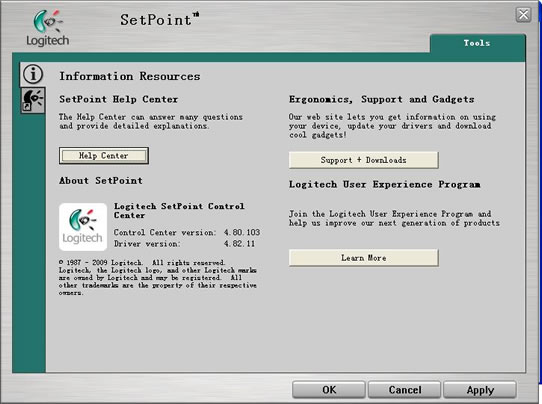Cancel the SetPoint dialog

[x=404, y=390]
